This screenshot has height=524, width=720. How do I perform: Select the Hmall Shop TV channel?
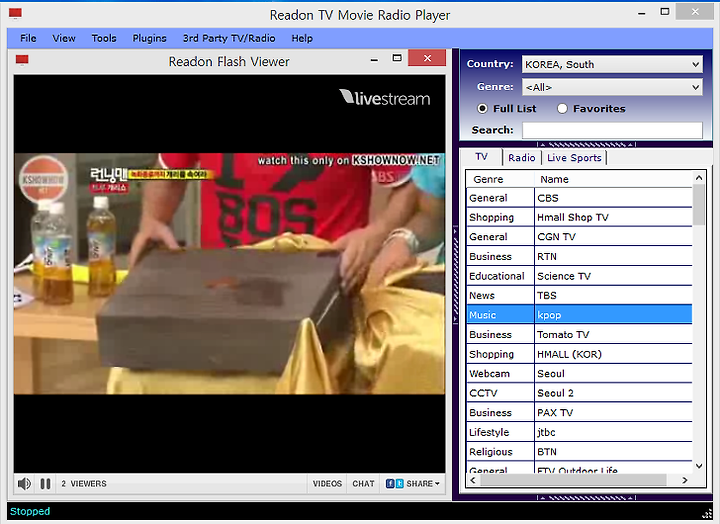[579, 217]
